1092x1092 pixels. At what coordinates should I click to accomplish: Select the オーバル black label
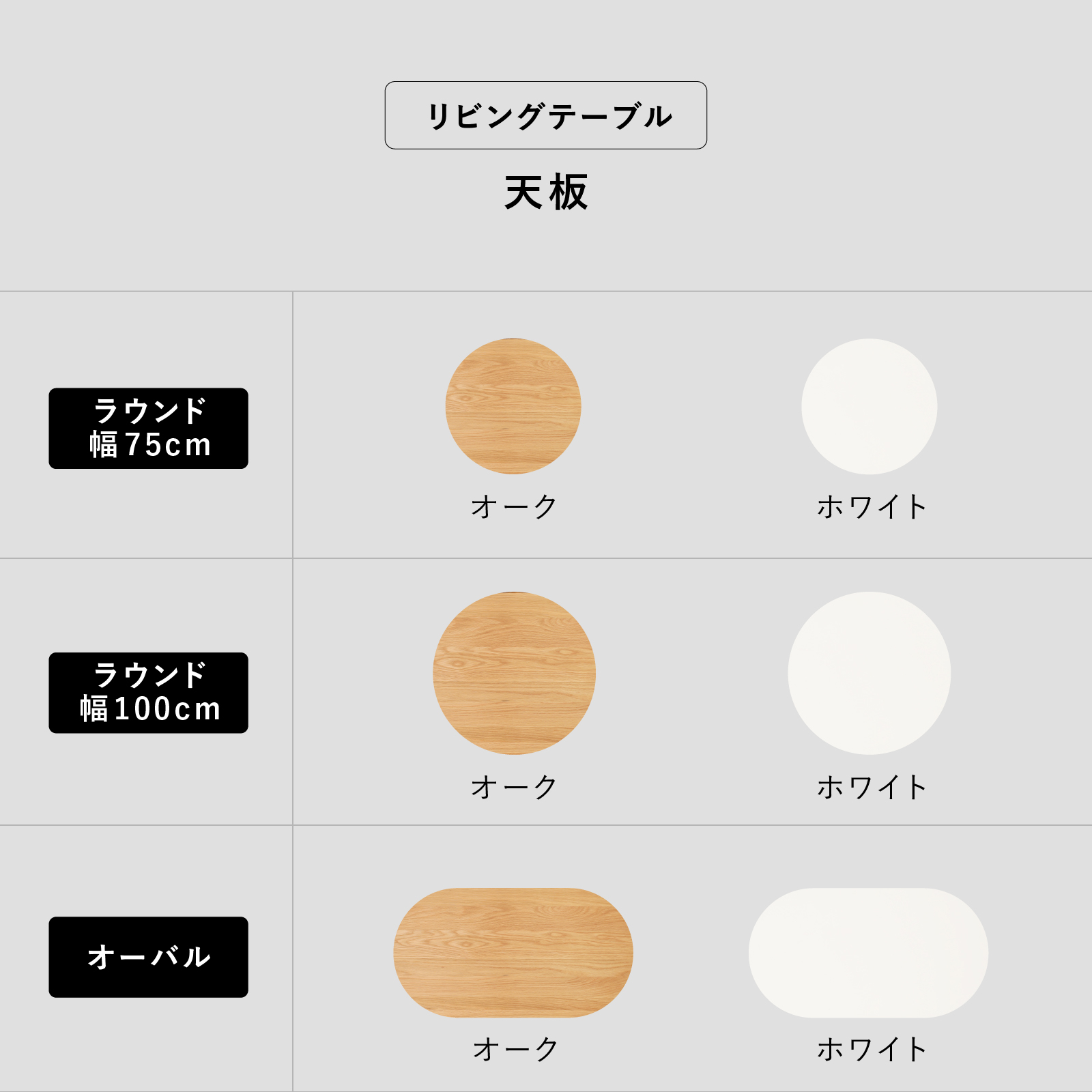pyautogui.click(x=148, y=957)
